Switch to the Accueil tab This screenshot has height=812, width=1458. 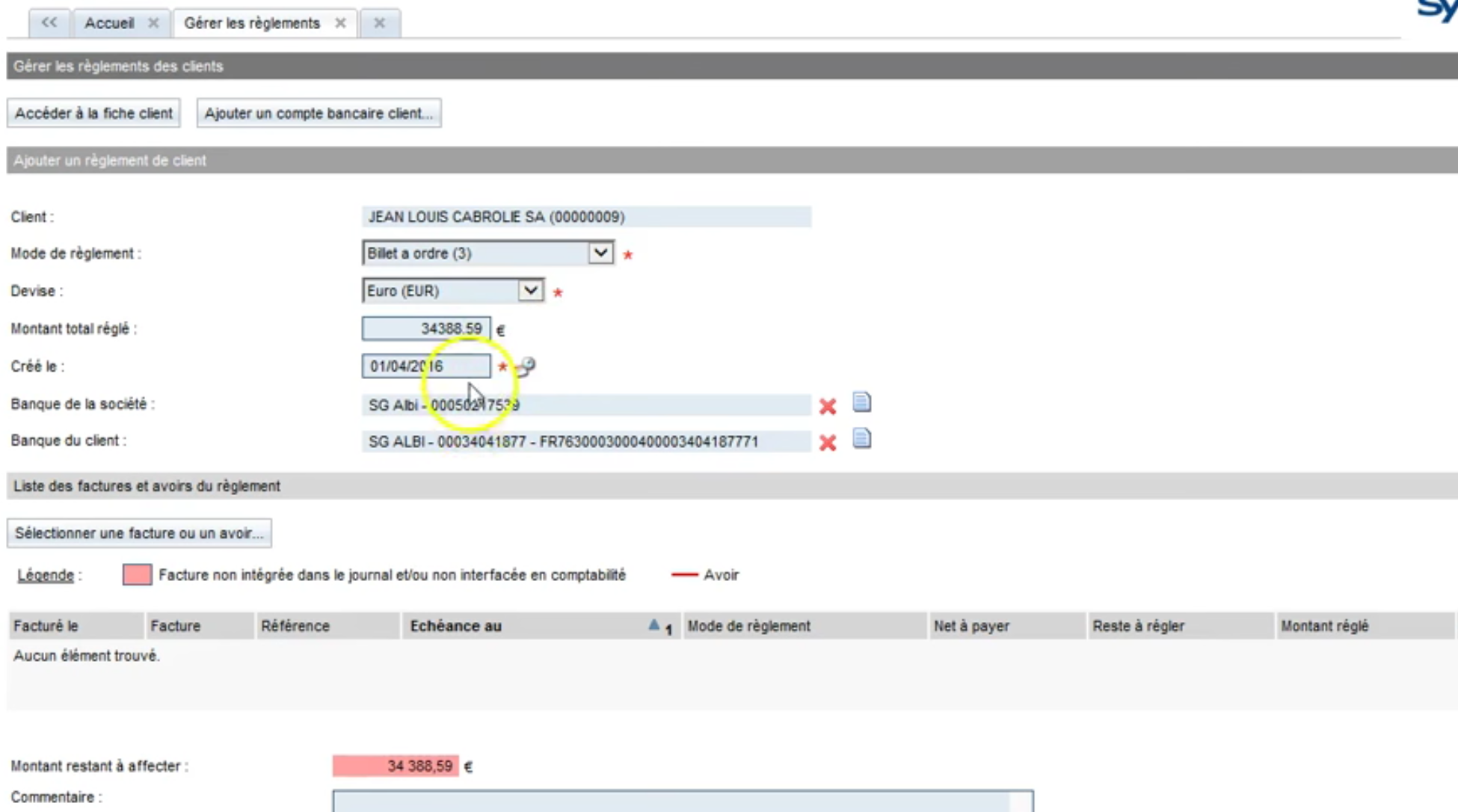click(109, 23)
